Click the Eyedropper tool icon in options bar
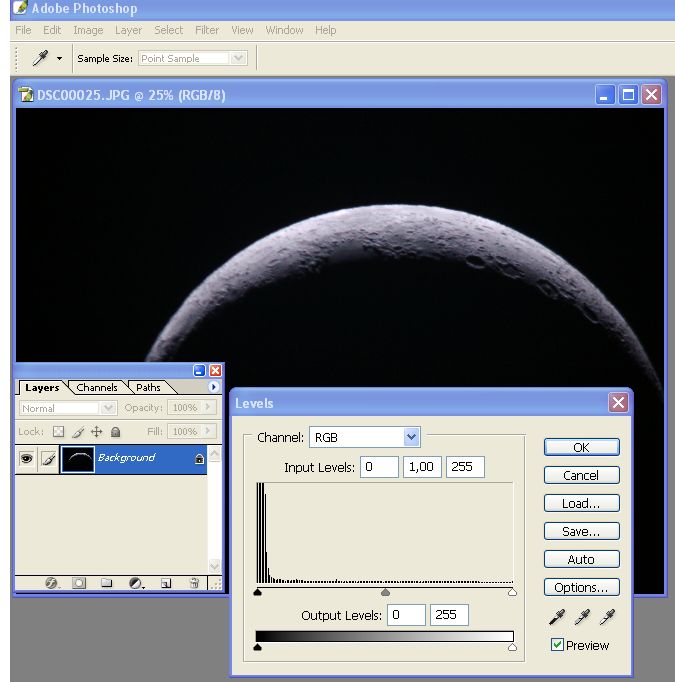Screen dimensions: 675x682 [40, 58]
